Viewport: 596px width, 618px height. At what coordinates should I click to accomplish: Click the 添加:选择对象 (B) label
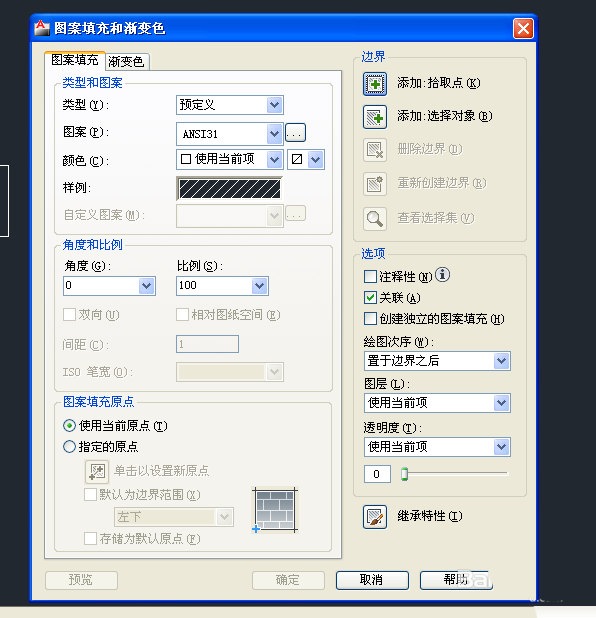445,116
